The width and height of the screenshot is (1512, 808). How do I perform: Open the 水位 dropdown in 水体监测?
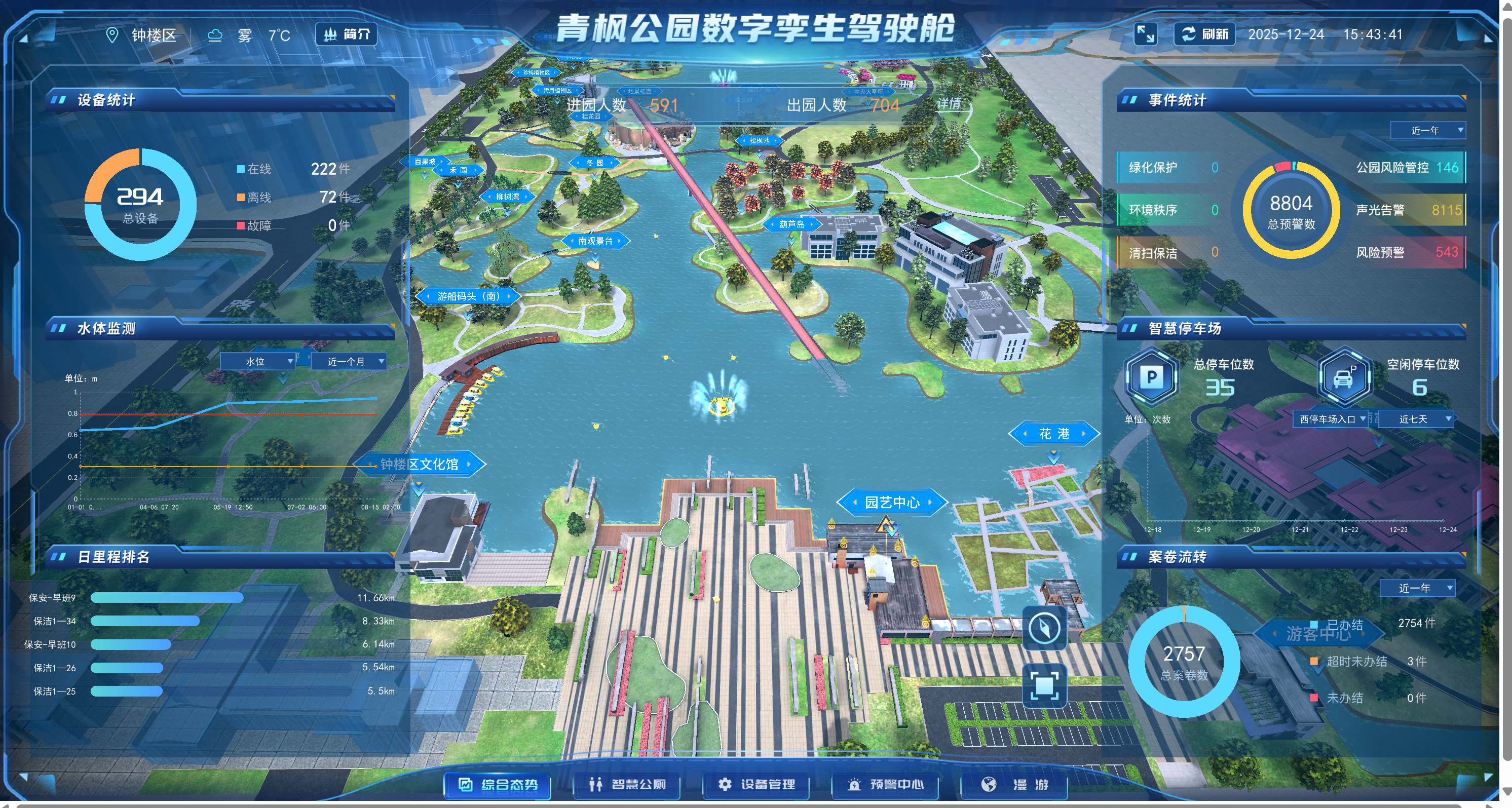tap(258, 362)
